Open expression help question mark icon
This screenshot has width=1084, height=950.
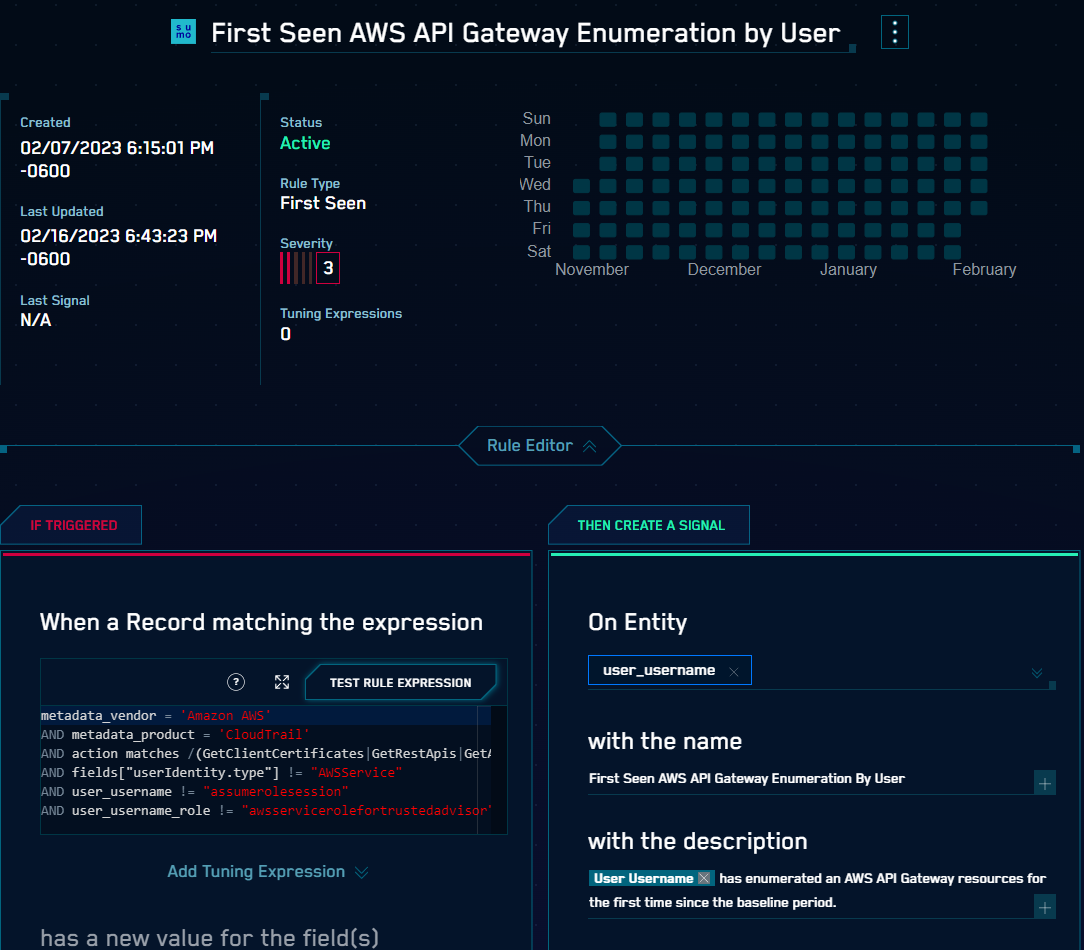point(236,682)
